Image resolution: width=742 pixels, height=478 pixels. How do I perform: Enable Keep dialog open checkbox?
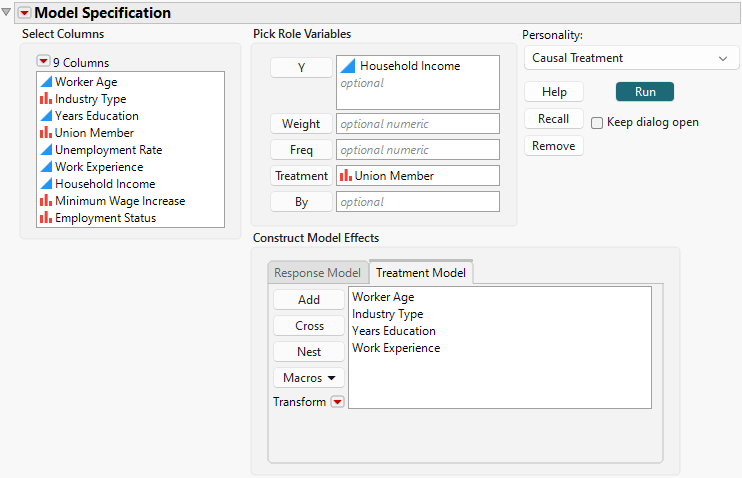(597, 123)
